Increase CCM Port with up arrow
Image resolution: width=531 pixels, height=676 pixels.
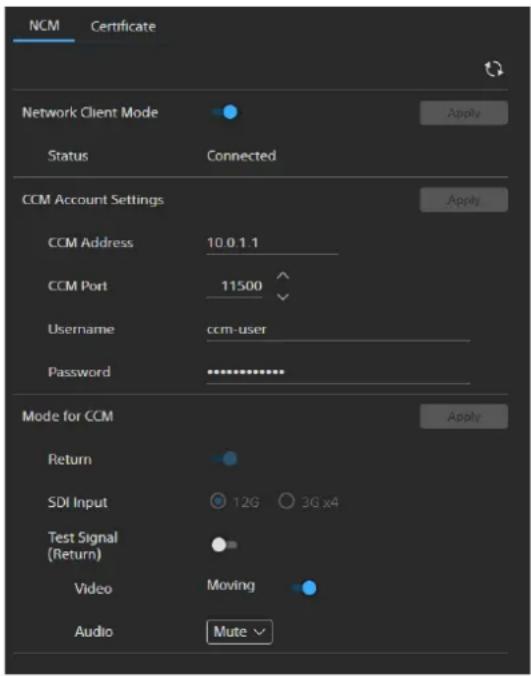[x=283, y=275]
